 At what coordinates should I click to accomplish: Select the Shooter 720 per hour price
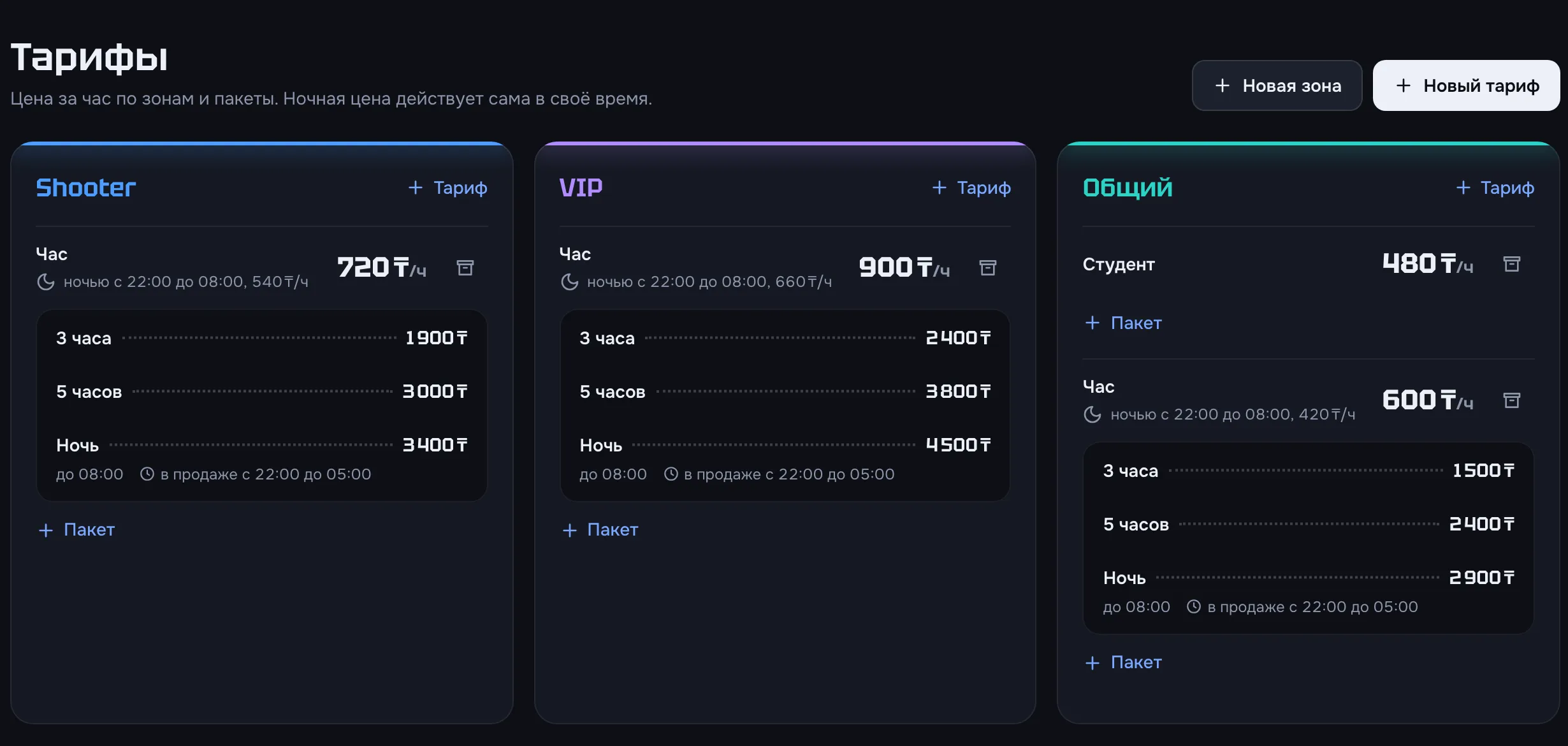pos(381,268)
